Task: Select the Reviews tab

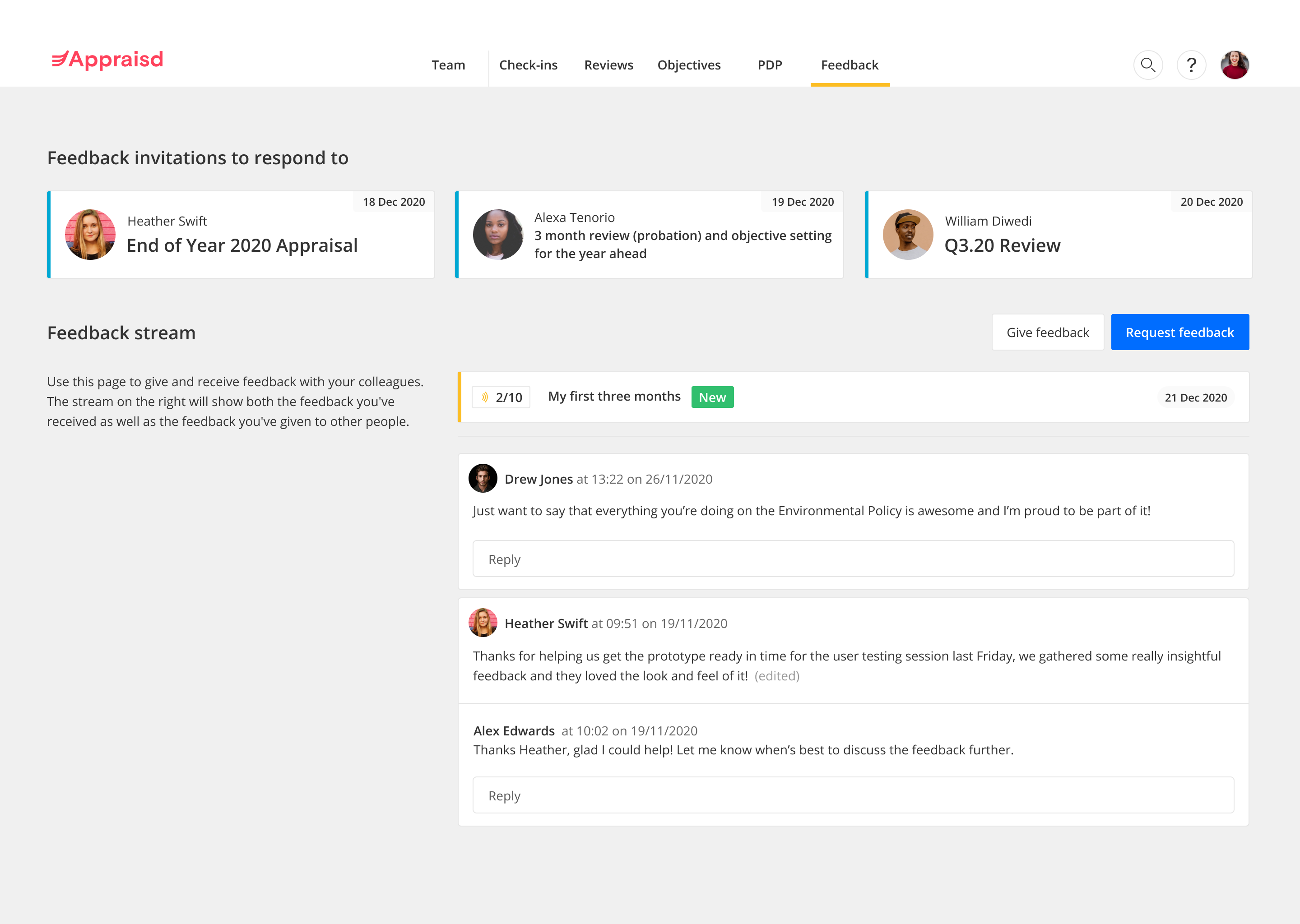Action: (608, 65)
